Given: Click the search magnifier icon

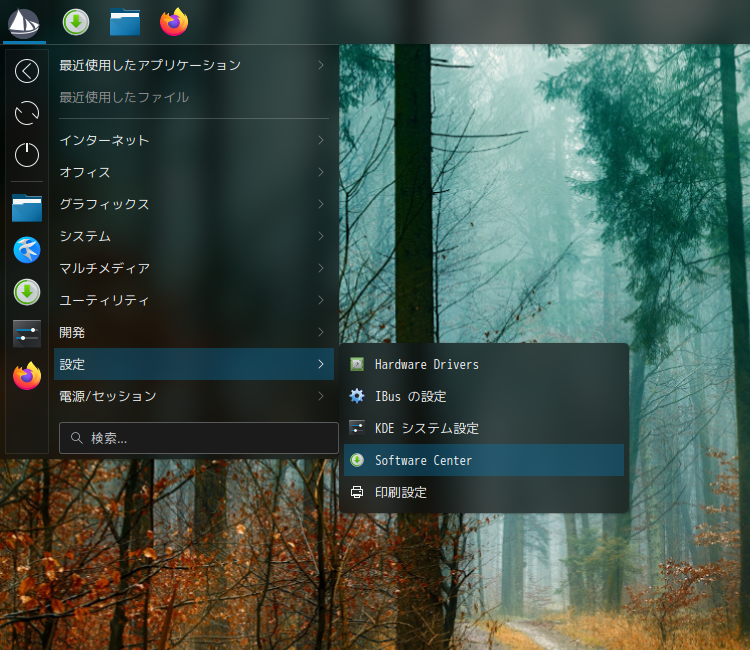Looking at the screenshot, I should pyautogui.click(x=77, y=438).
